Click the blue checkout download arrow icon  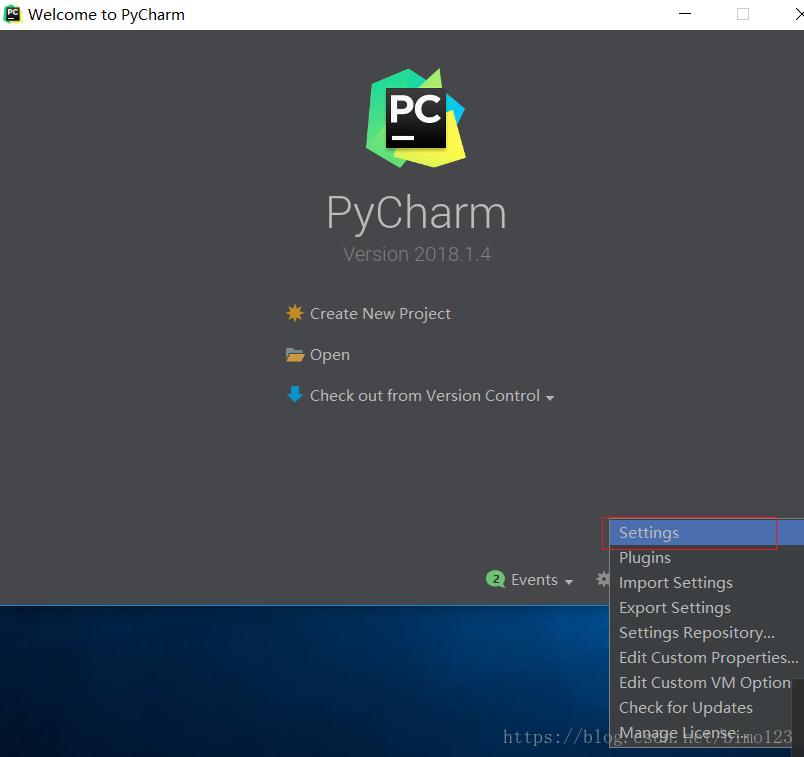click(x=295, y=394)
